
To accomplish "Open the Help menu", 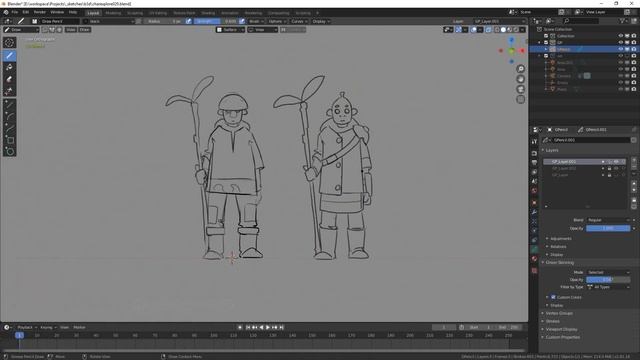I will pyautogui.click(x=73, y=12).
